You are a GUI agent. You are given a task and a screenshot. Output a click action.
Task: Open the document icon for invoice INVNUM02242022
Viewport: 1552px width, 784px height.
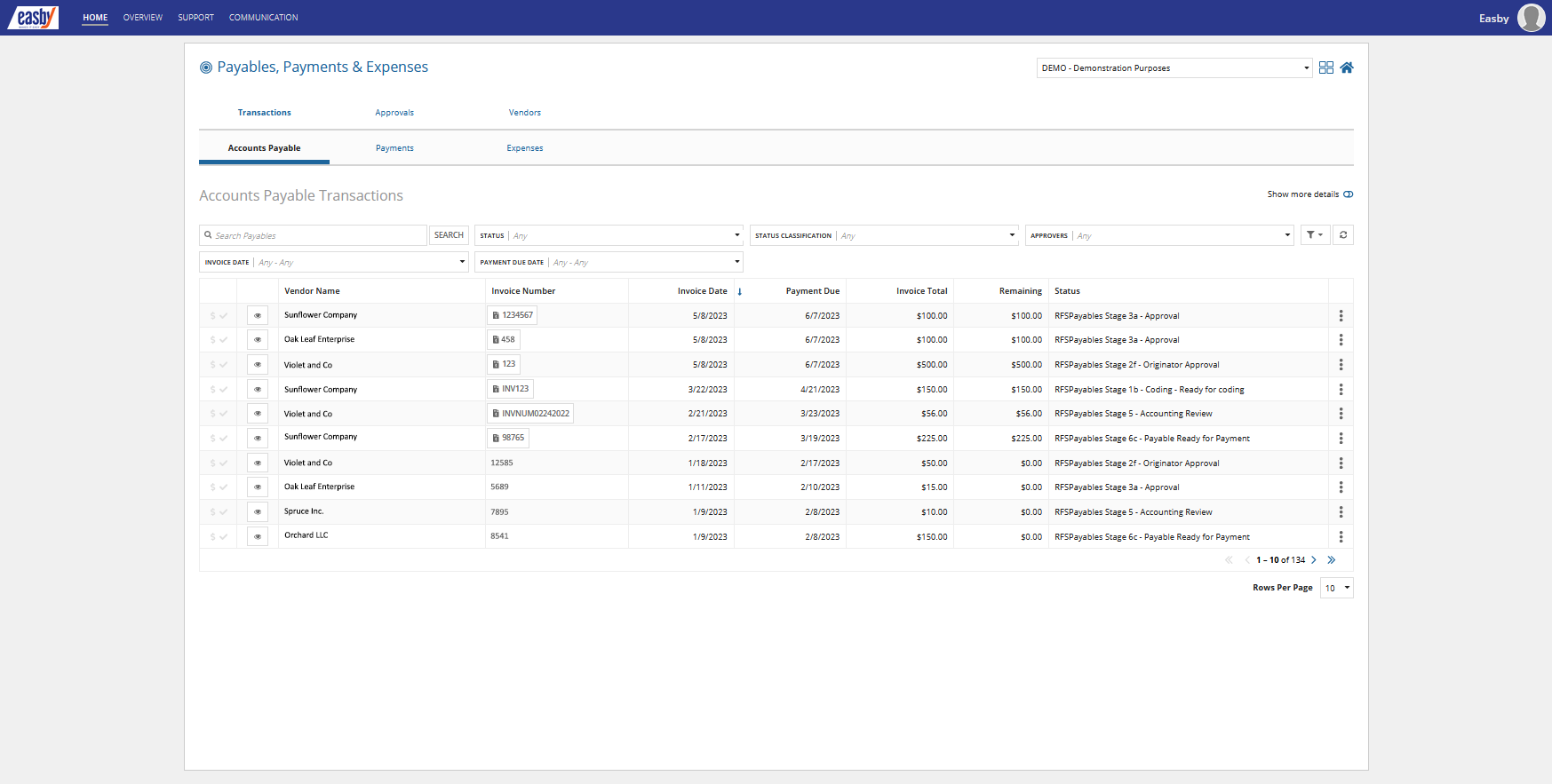click(496, 414)
